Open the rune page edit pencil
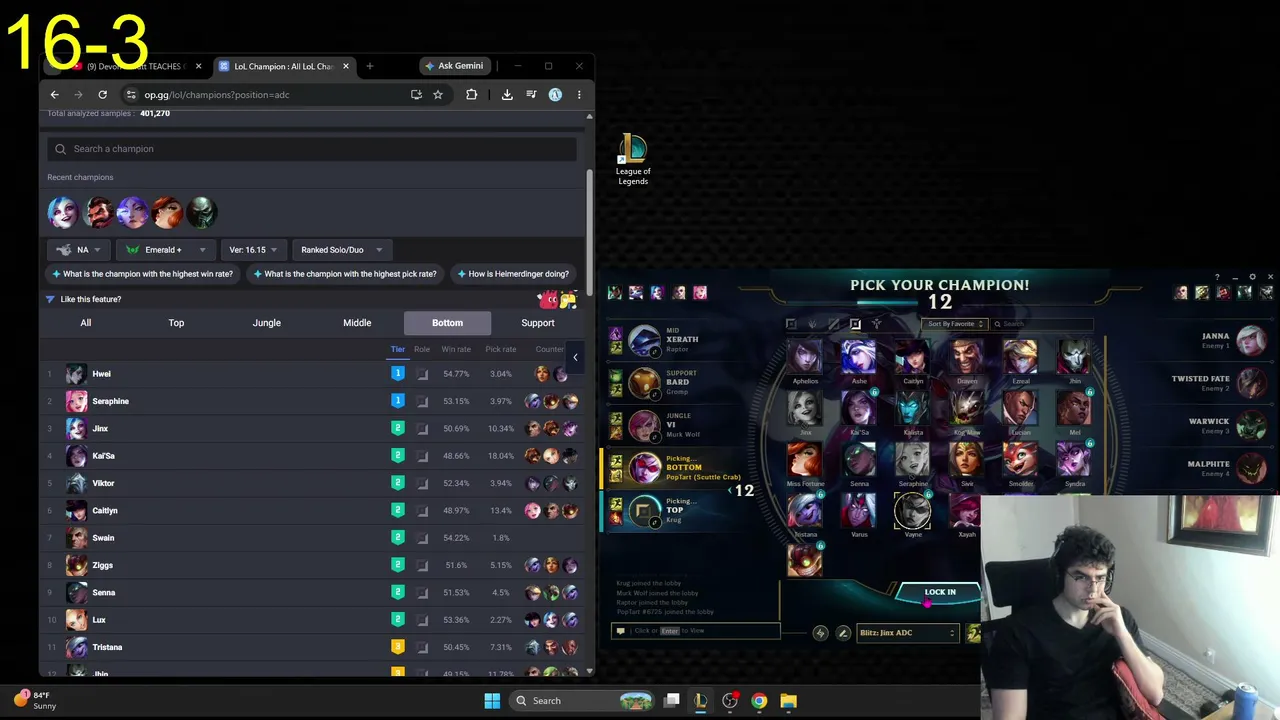Screen dimensions: 1280x720 (843, 633)
